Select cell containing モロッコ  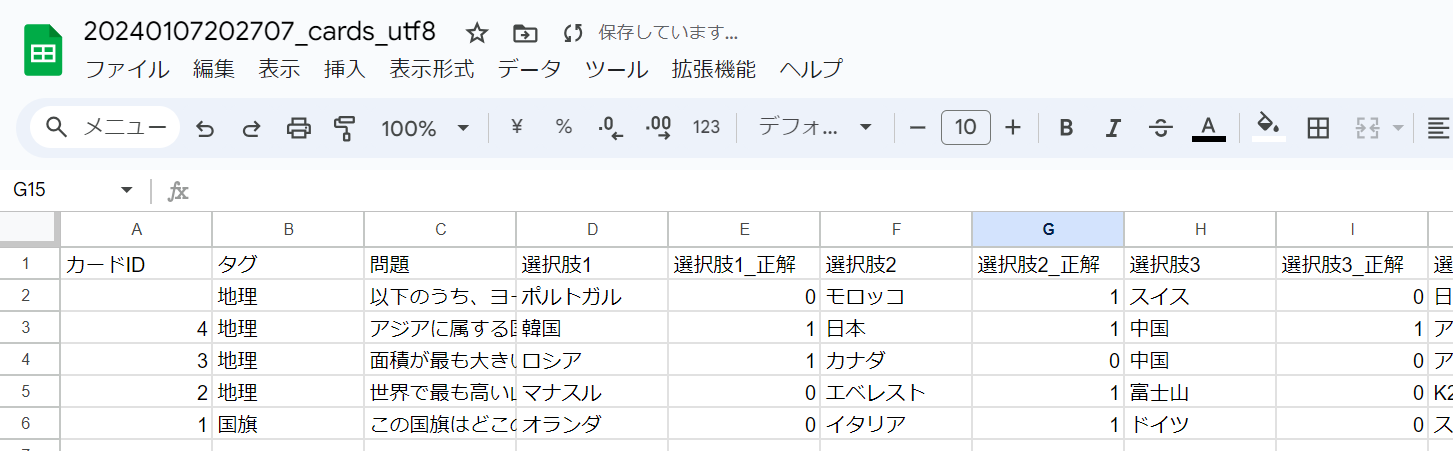pos(896,296)
